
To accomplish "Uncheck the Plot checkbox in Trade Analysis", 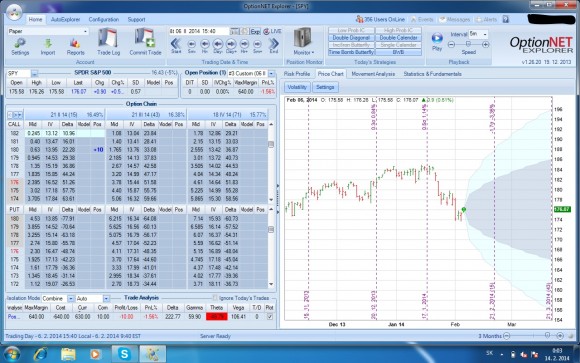I will [x=270, y=316].
